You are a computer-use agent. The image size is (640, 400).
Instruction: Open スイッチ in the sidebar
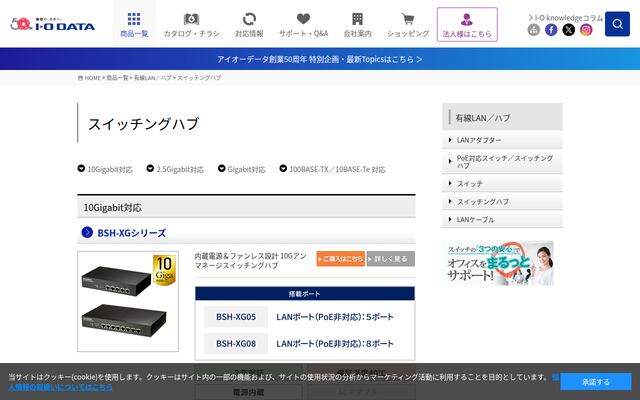(x=502, y=184)
